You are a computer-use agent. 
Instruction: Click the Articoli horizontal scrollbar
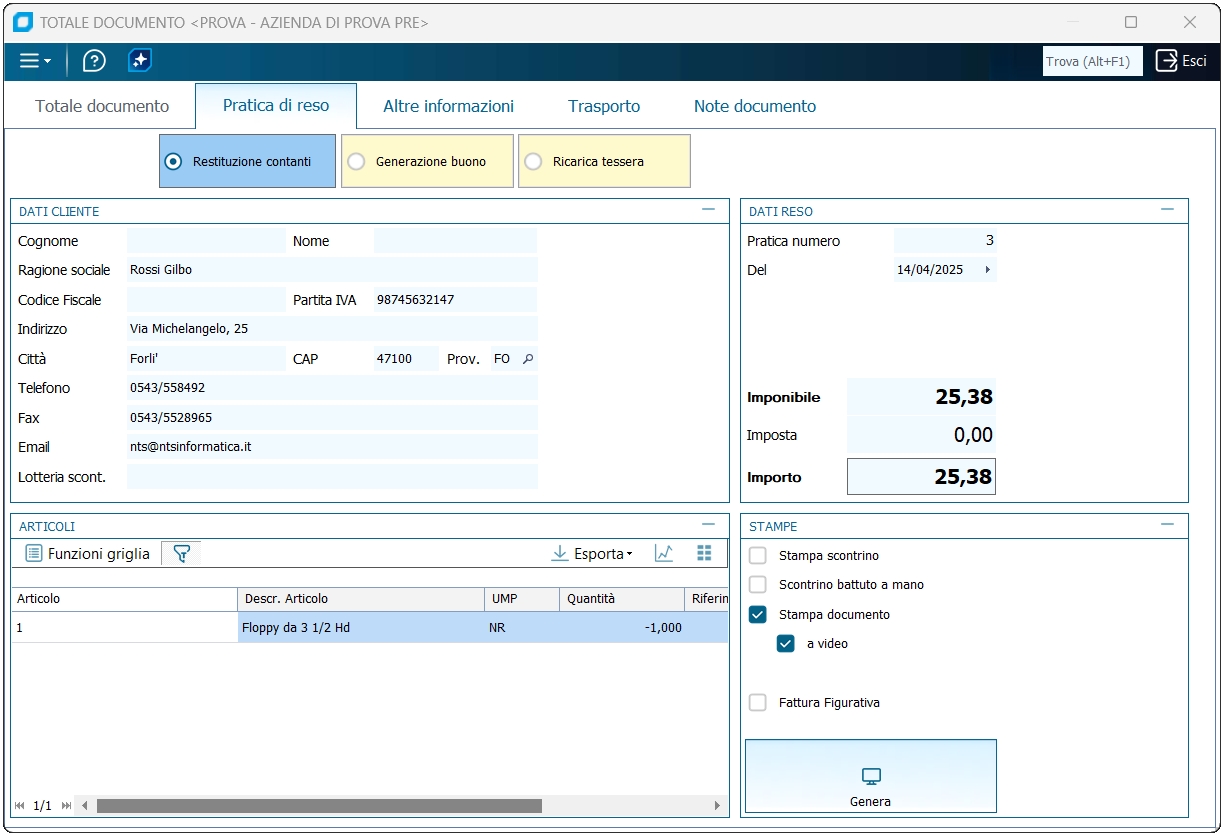319,806
